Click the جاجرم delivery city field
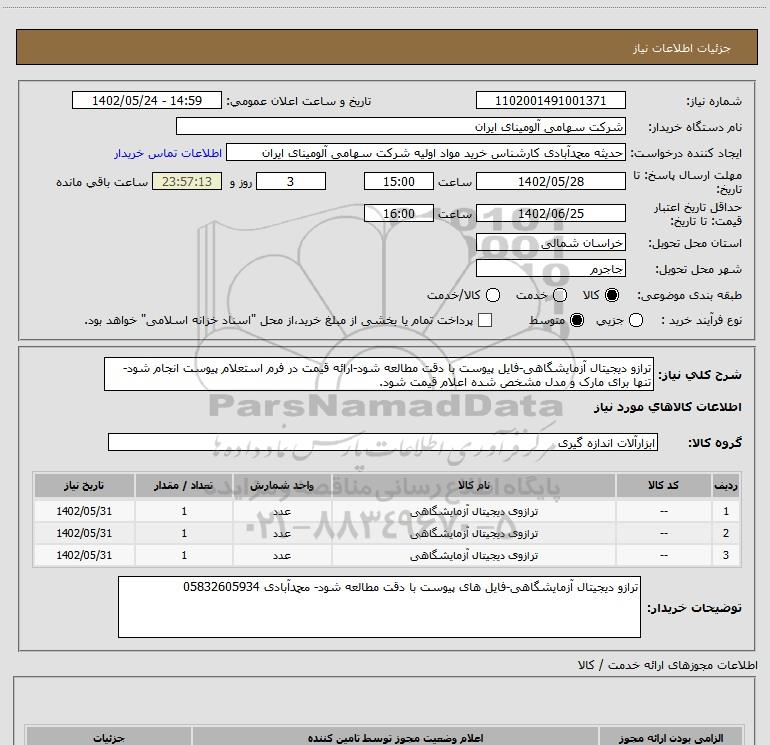The width and height of the screenshot is (770, 745). click(x=551, y=269)
